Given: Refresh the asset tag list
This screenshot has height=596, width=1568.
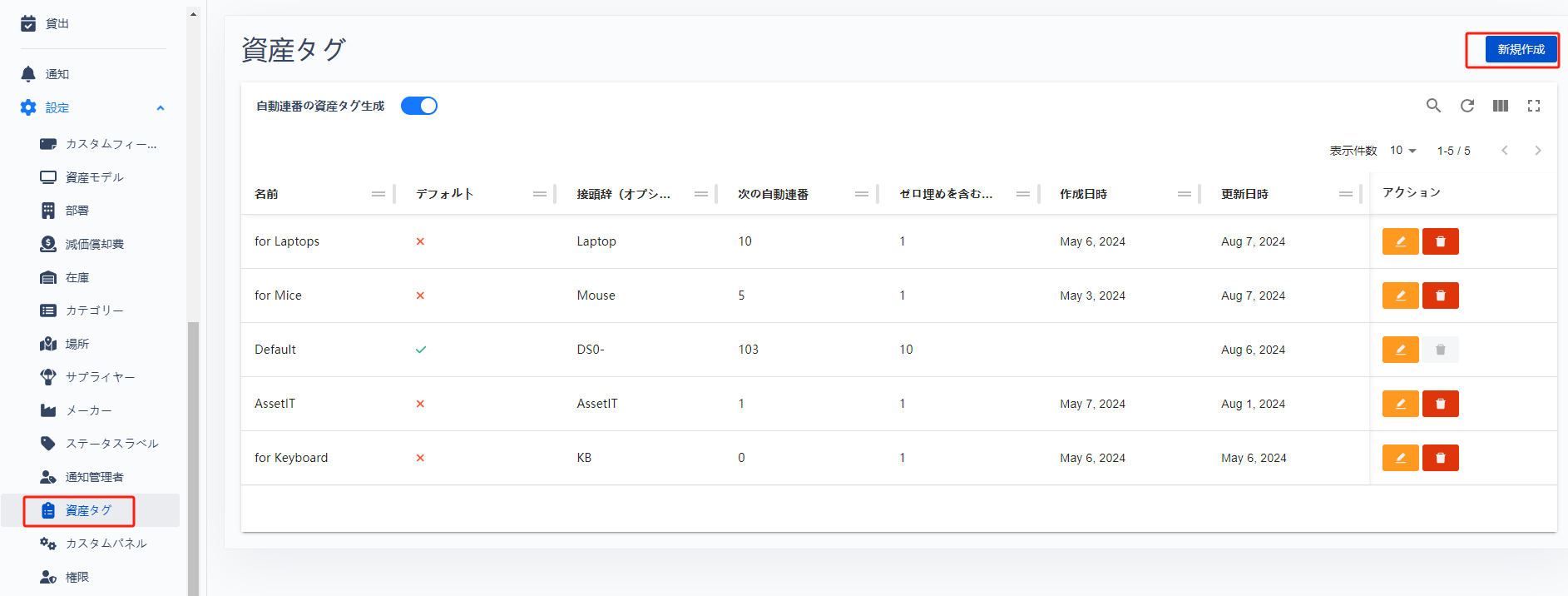Looking at the screenshot, I should tap(1467, 106).
